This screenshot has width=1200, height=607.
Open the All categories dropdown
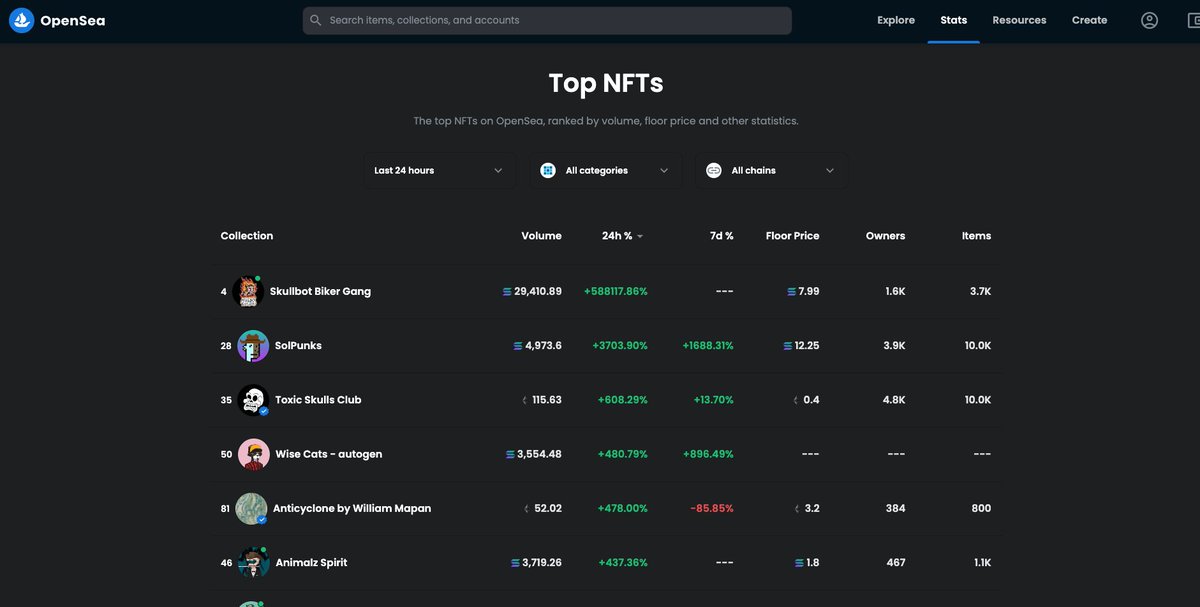pos(605,171)
